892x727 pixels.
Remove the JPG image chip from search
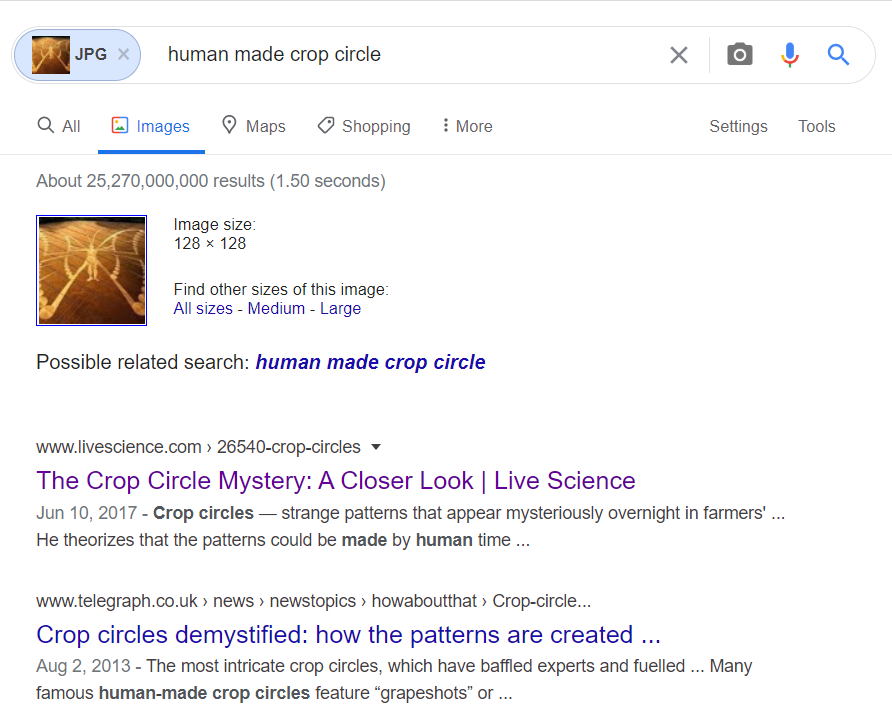123,55
